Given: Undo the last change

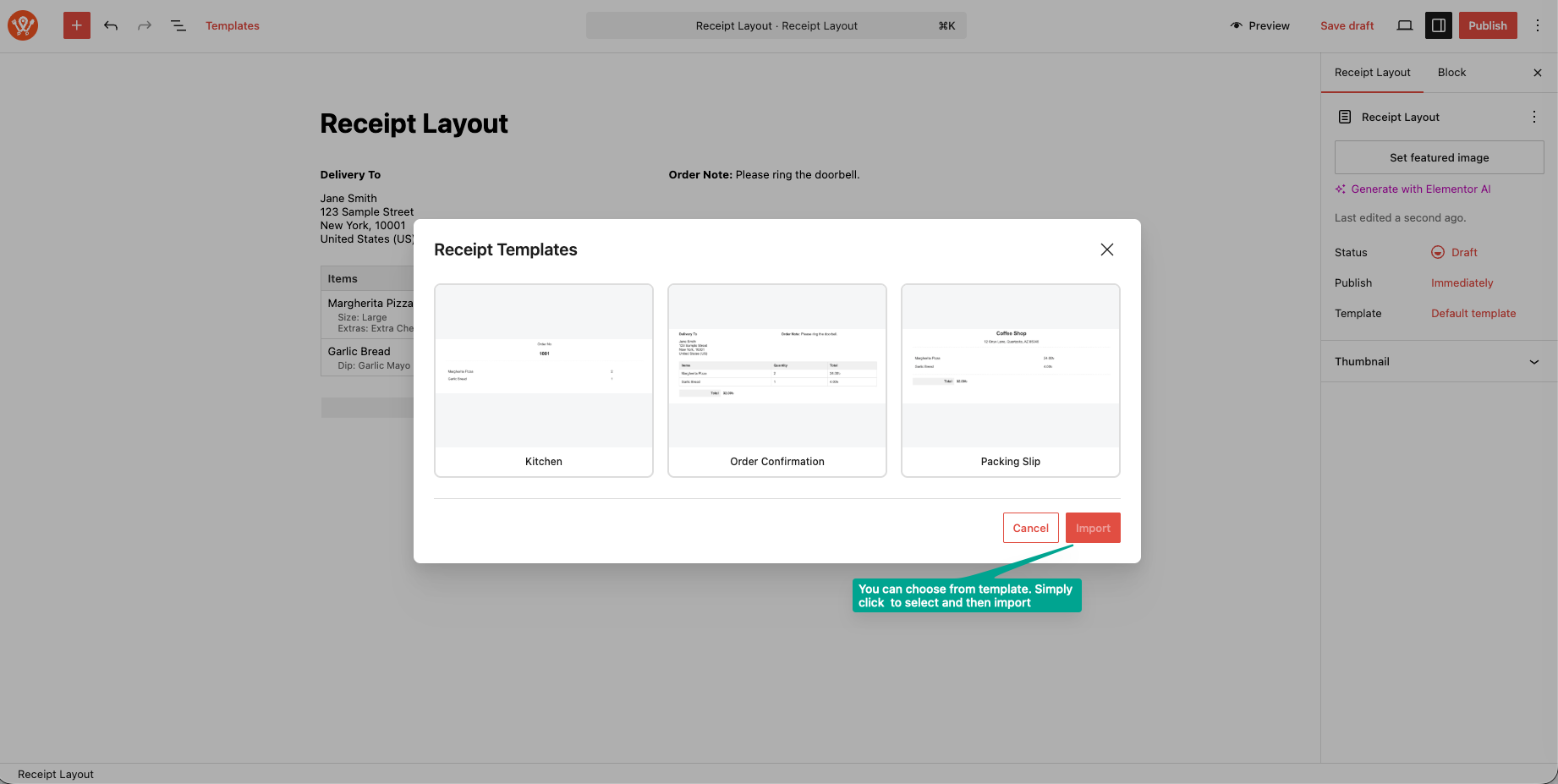Looking at the screenshot, I should 111,25.
